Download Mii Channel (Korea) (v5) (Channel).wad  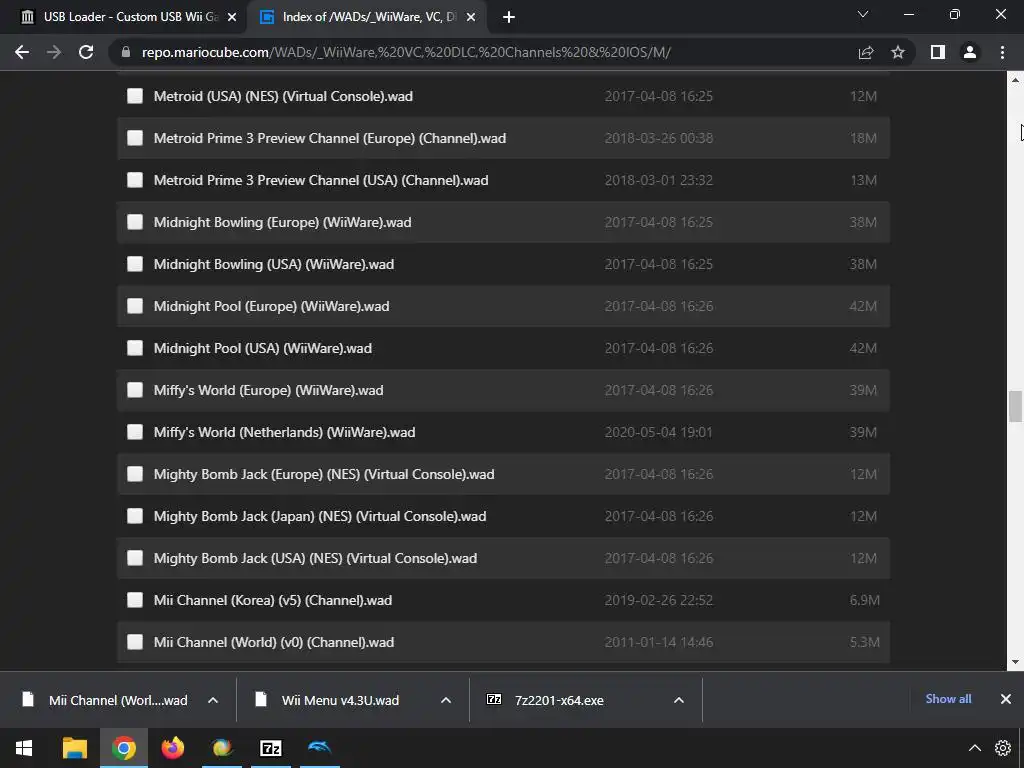[273, 600]
